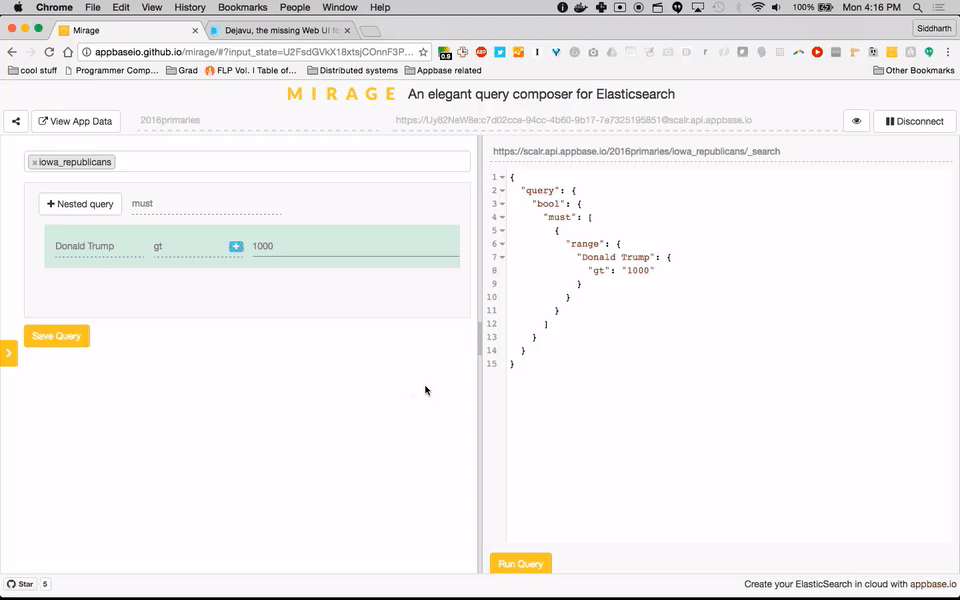Open the appbase.io link in footer
The image size is (960, 600).
[x=932, y=584]
